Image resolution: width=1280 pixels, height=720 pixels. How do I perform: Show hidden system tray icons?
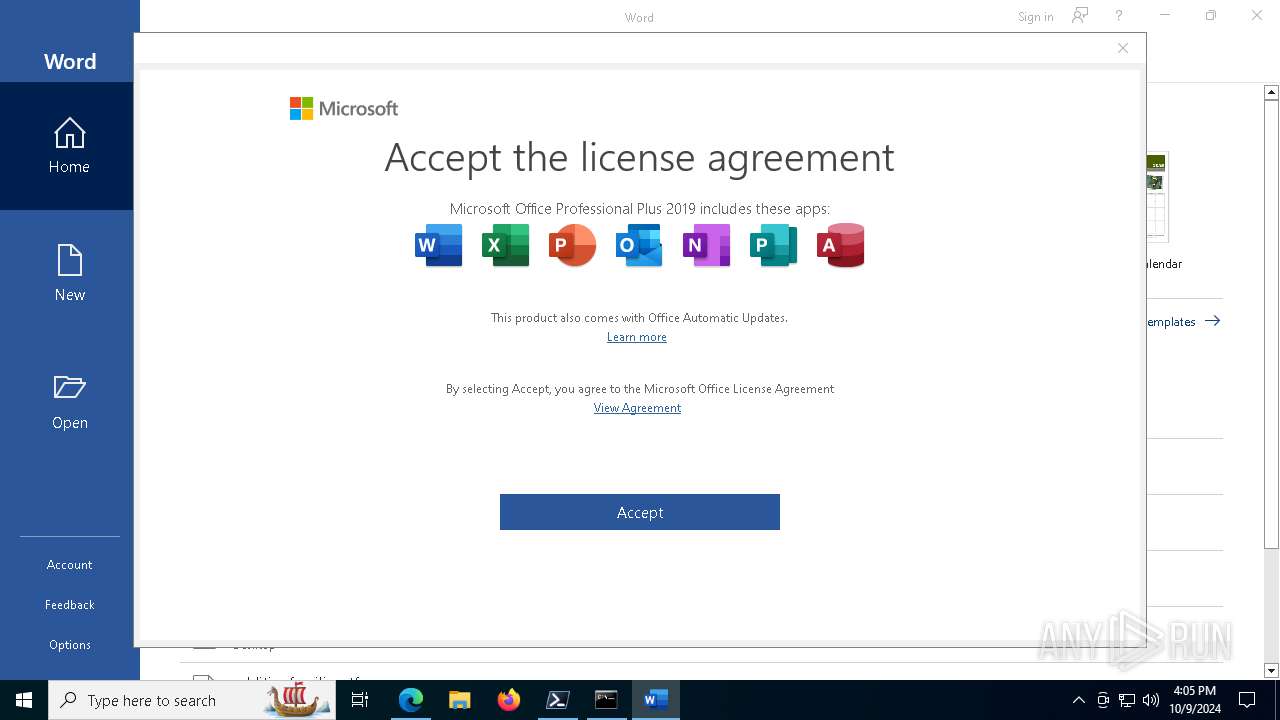click(1078, 700)
